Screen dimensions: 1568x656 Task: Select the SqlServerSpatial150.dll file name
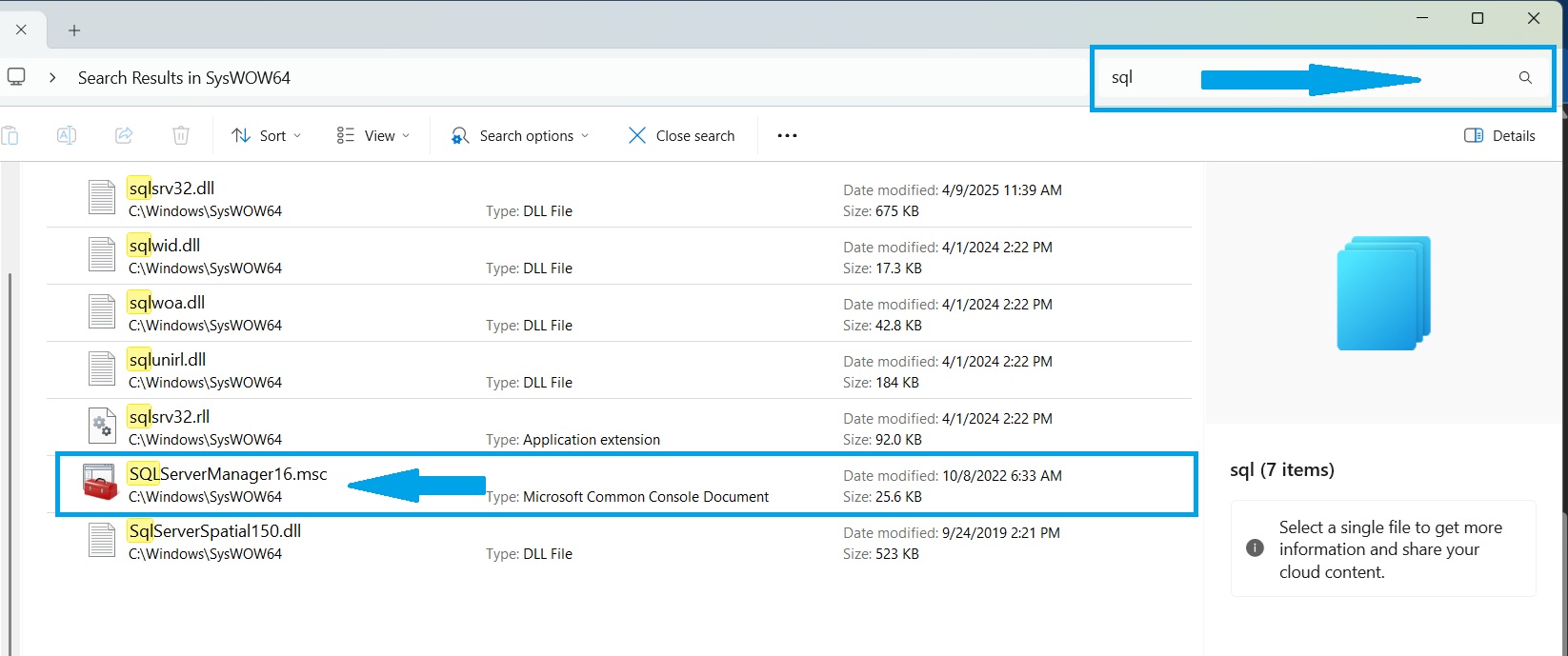click(x=215, y=530)
